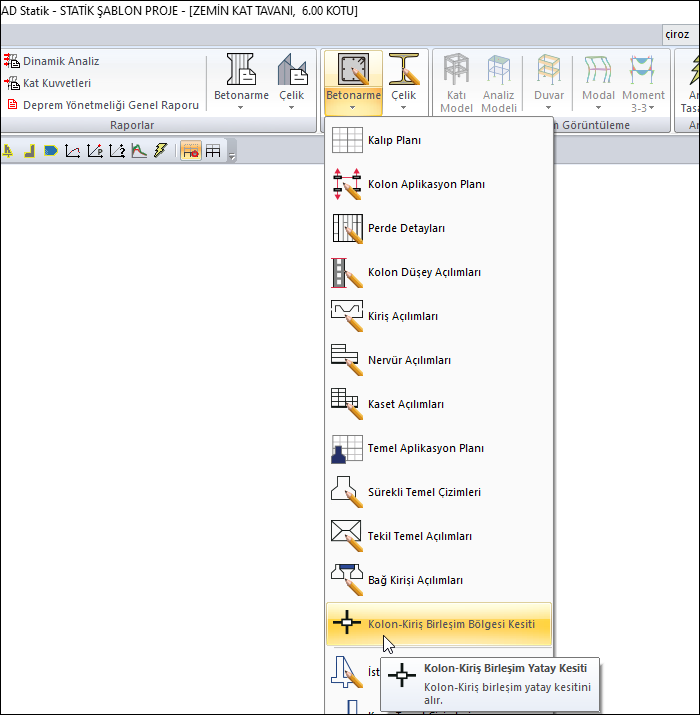Click Kolon Düşey Açılımları icon
700x715 pixels.
(347, 272)
